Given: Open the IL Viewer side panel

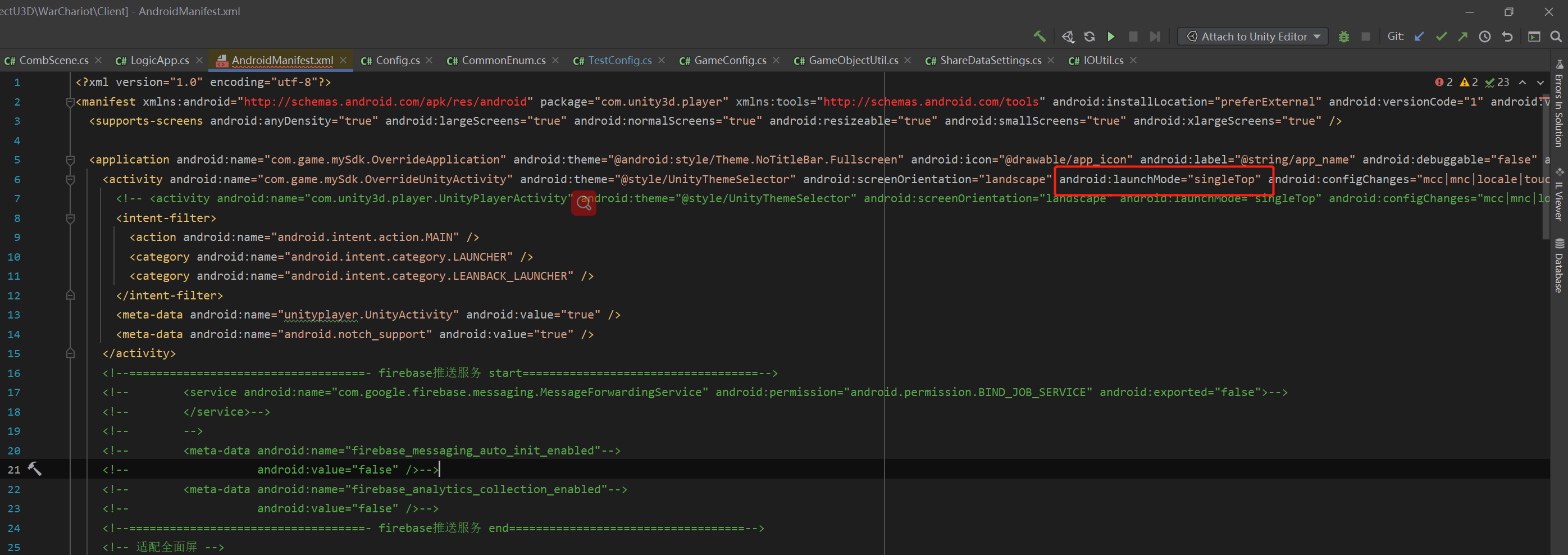Looking at the screenshot, I should point(1560,193).
